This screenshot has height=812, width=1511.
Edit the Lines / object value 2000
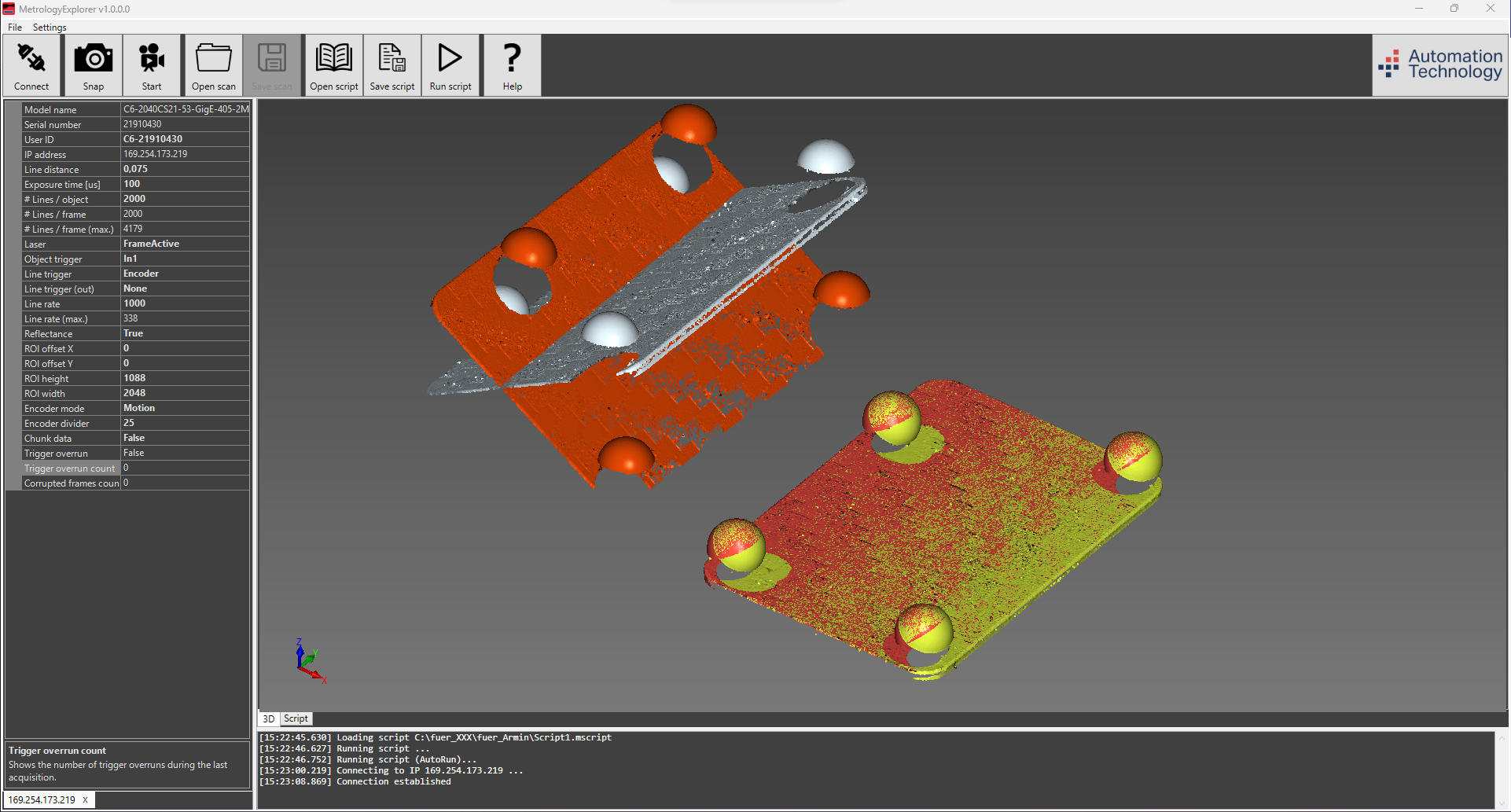(x=186, y=199)
